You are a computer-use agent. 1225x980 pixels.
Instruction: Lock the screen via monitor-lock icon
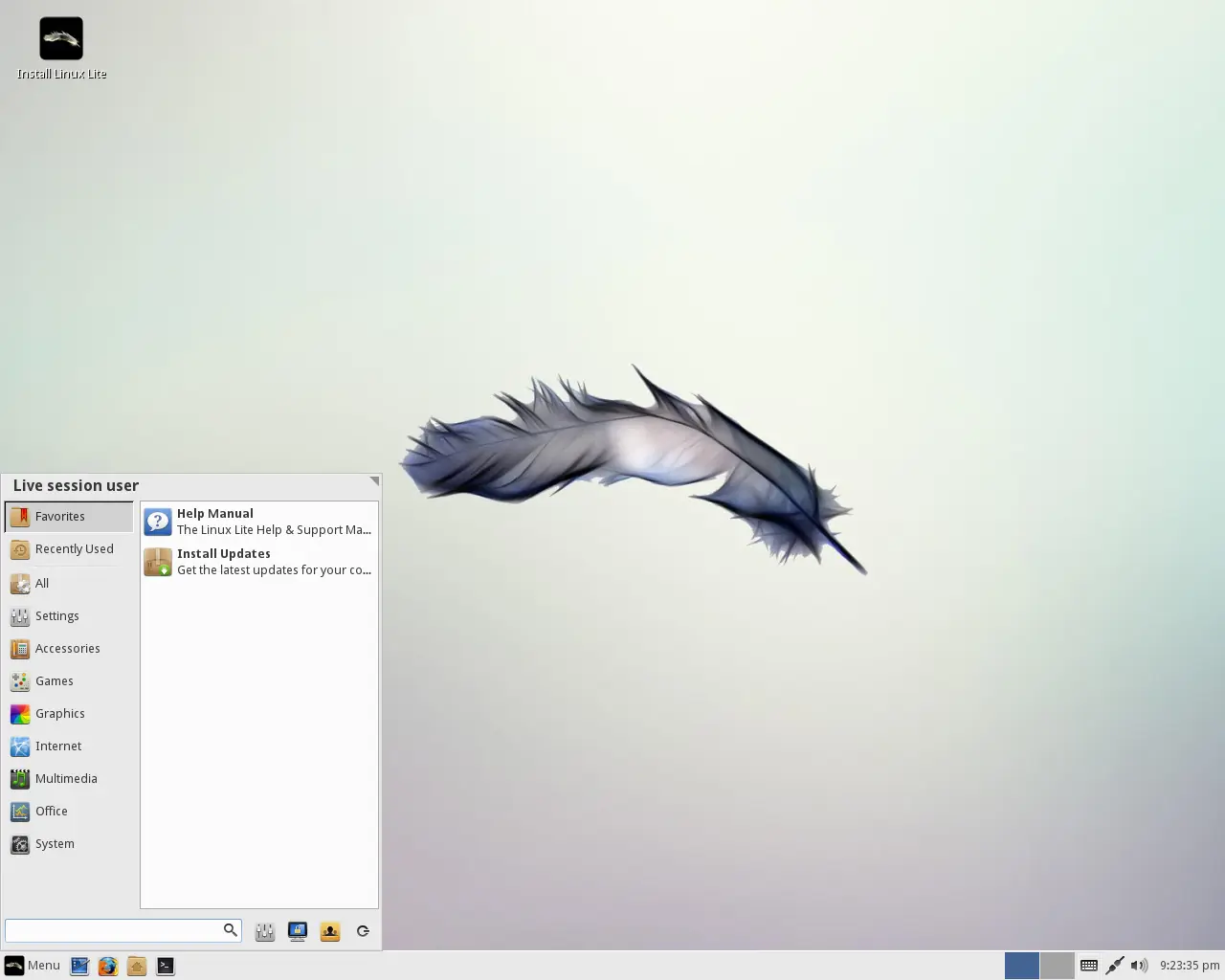click(x=298, y=931)
